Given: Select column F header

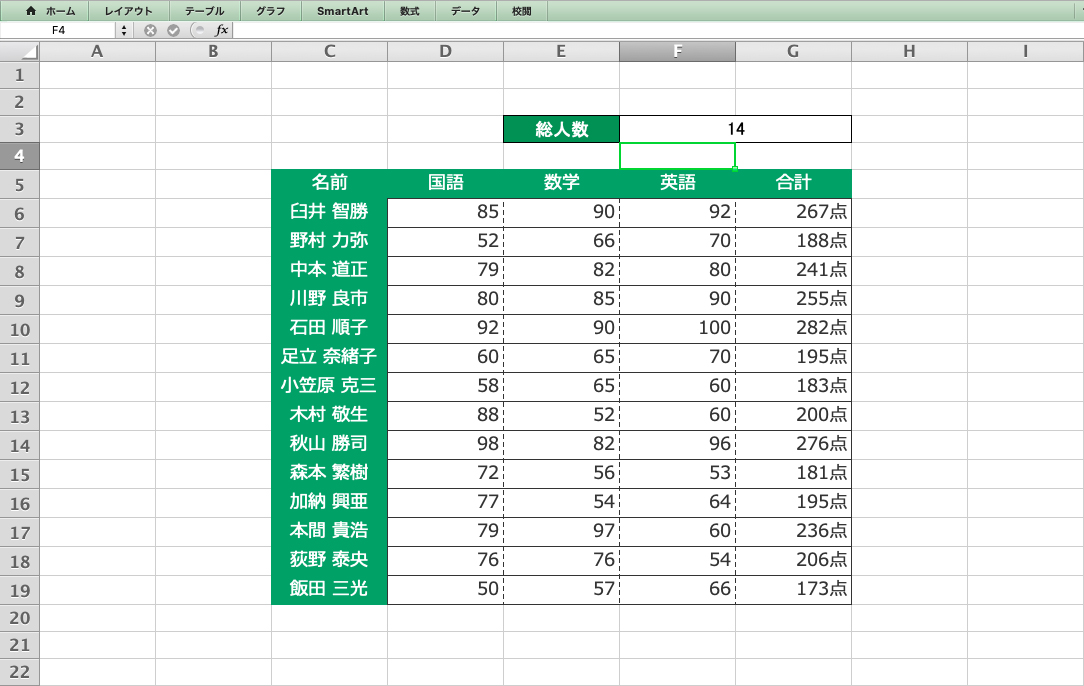Looking at the screenshot, I should point(678,51).
